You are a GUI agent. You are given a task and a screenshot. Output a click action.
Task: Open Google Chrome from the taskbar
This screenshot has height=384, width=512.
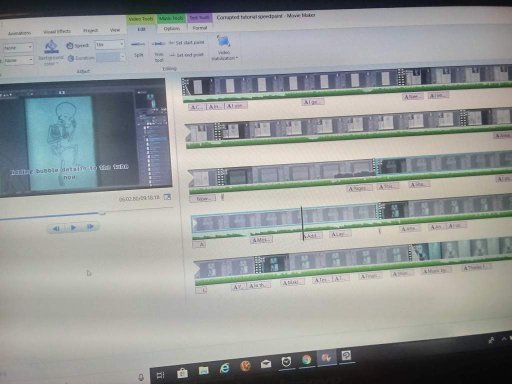306,359
